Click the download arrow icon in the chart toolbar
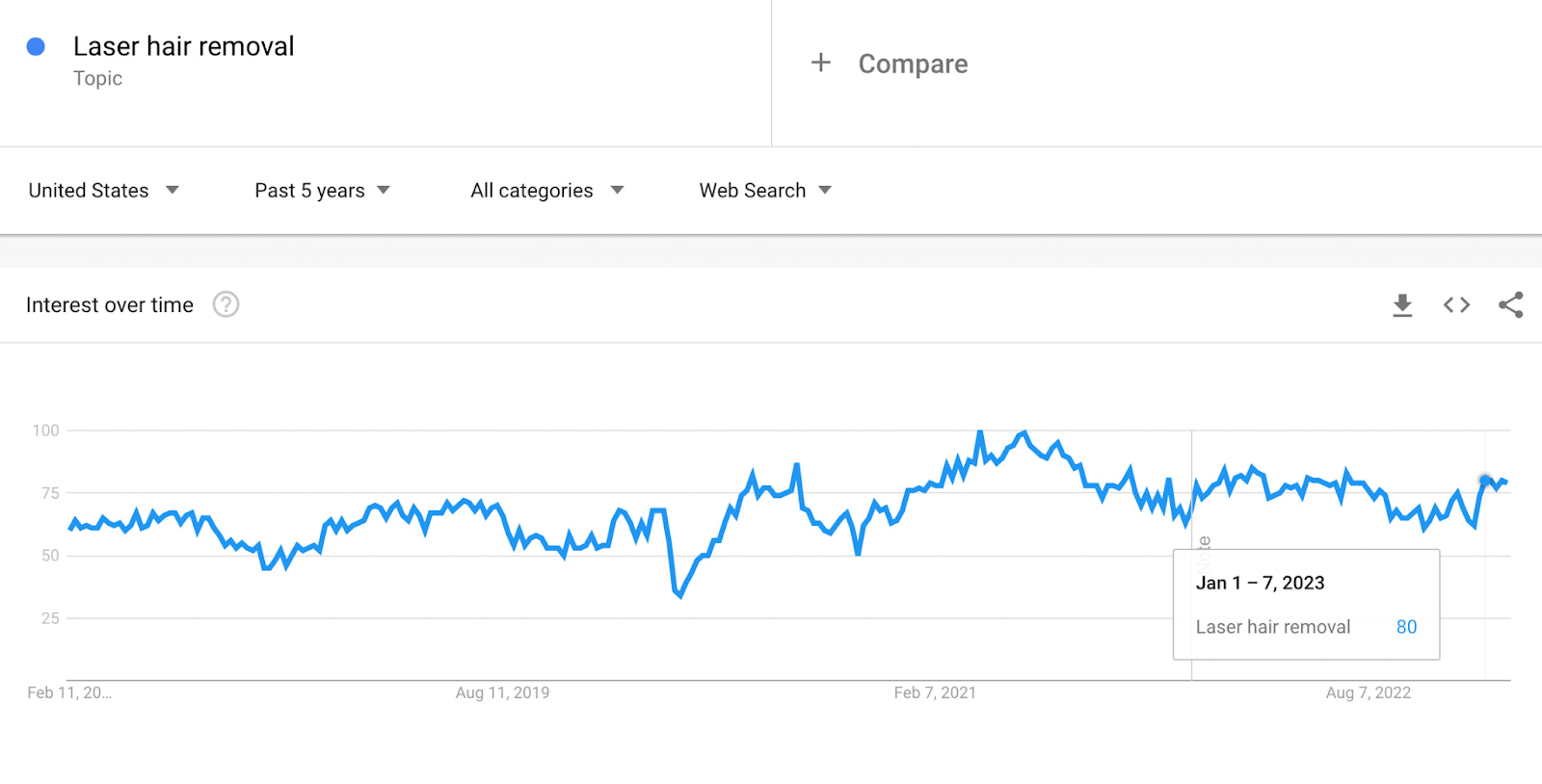The width and height of the screenshot is (1542, 784). [1402, 304]
